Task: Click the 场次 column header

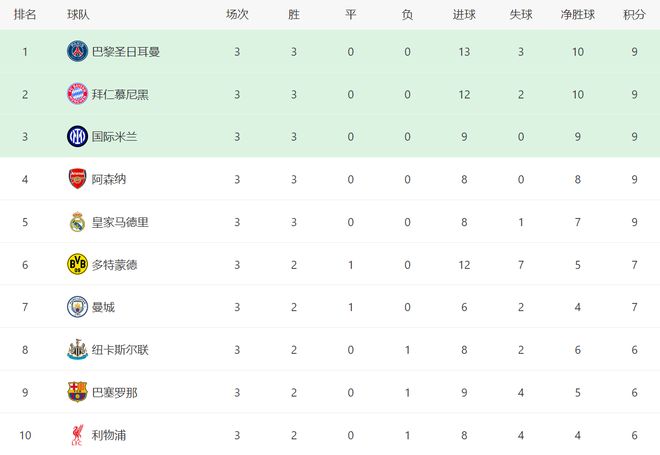Action: 237,15
